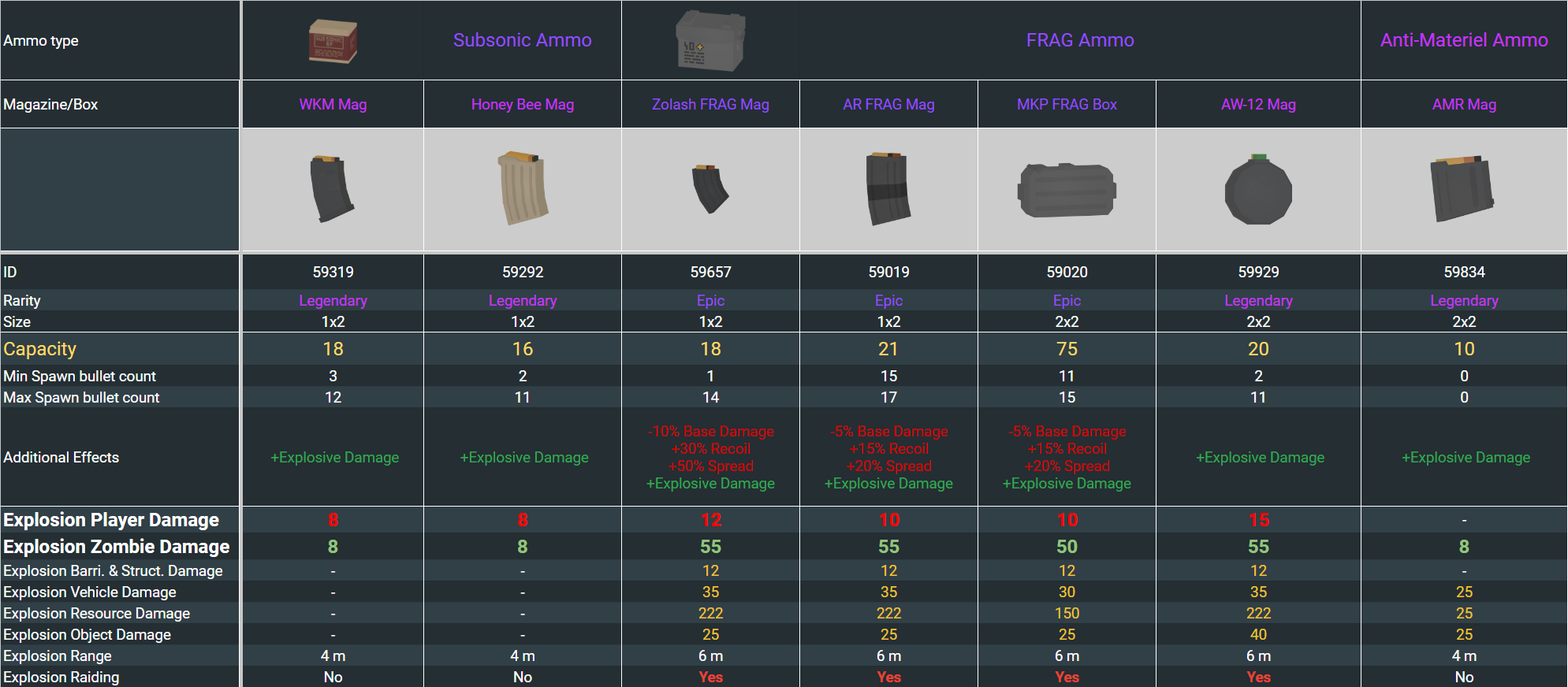1568x687 pixels.
Task: Follow the MKP FRAG Box link
Action: [1067, 105]
